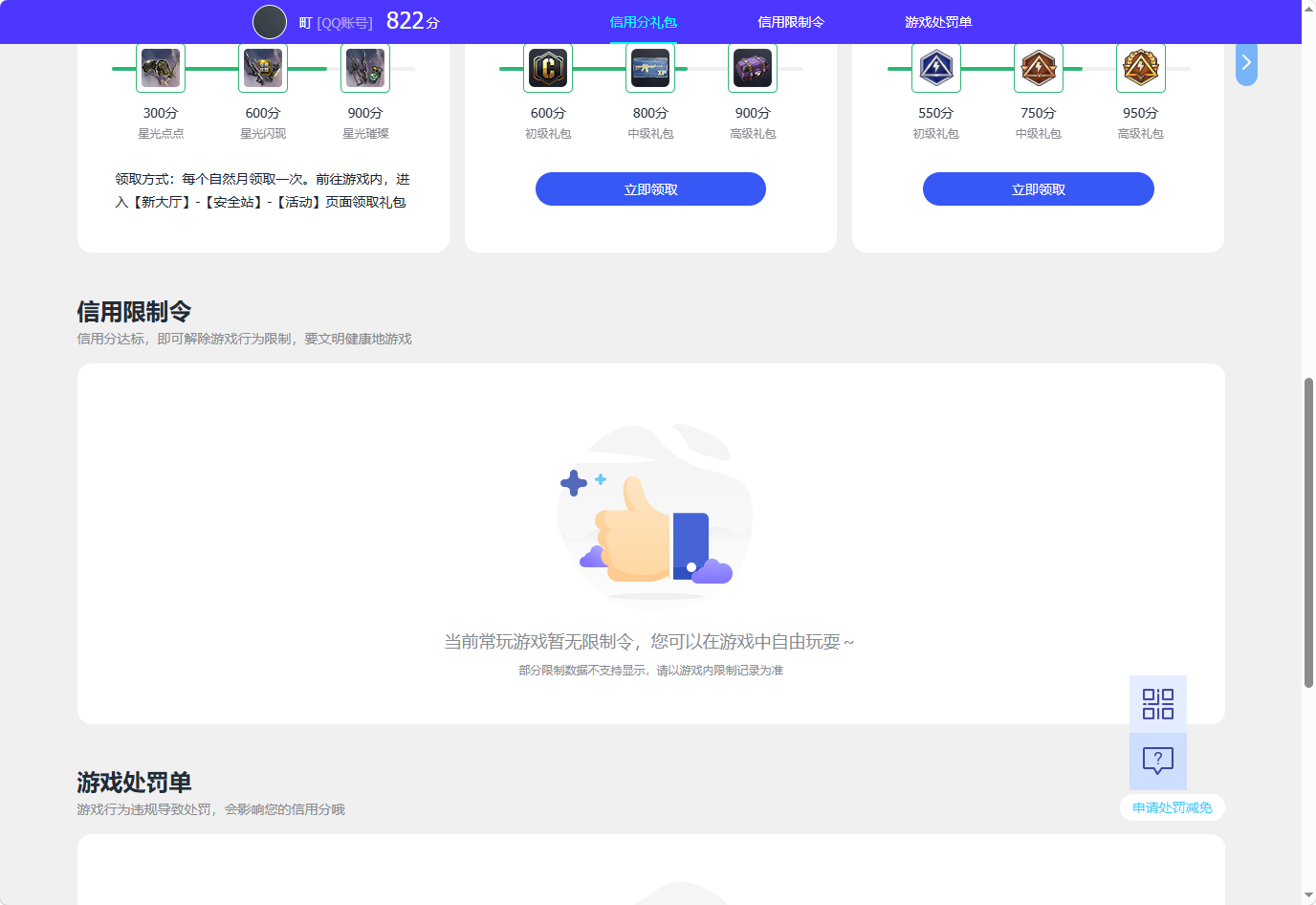Select the 800分 中级礼包 gift icon
This screenshot has height=905, width=1316.
pyautogui.click(x=650, y=68)
